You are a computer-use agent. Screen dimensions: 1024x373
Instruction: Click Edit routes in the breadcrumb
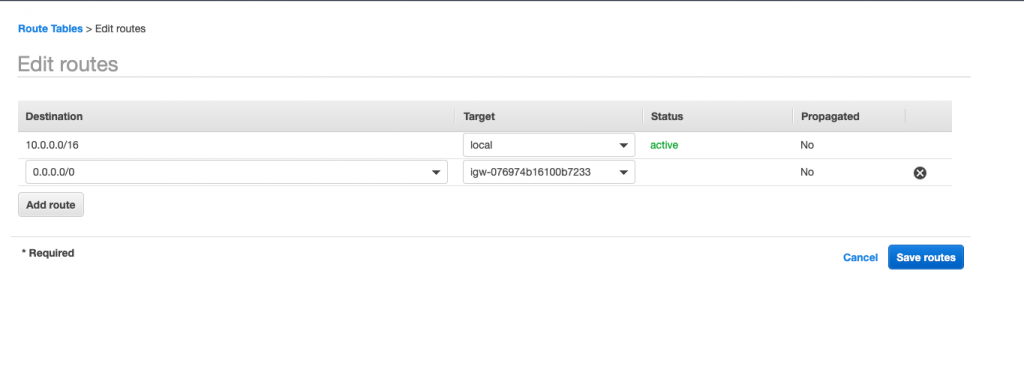point(120,29)
